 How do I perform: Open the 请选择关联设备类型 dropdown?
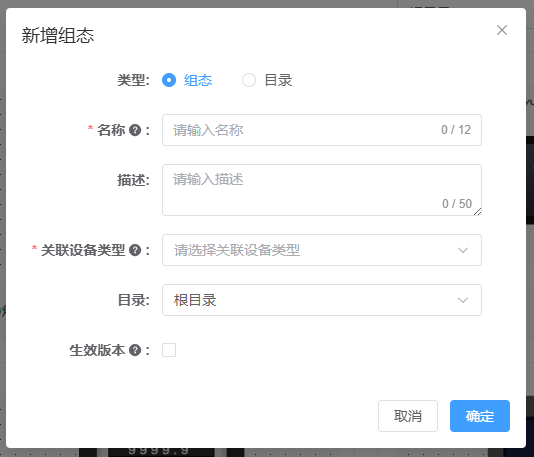click(322, 250)
